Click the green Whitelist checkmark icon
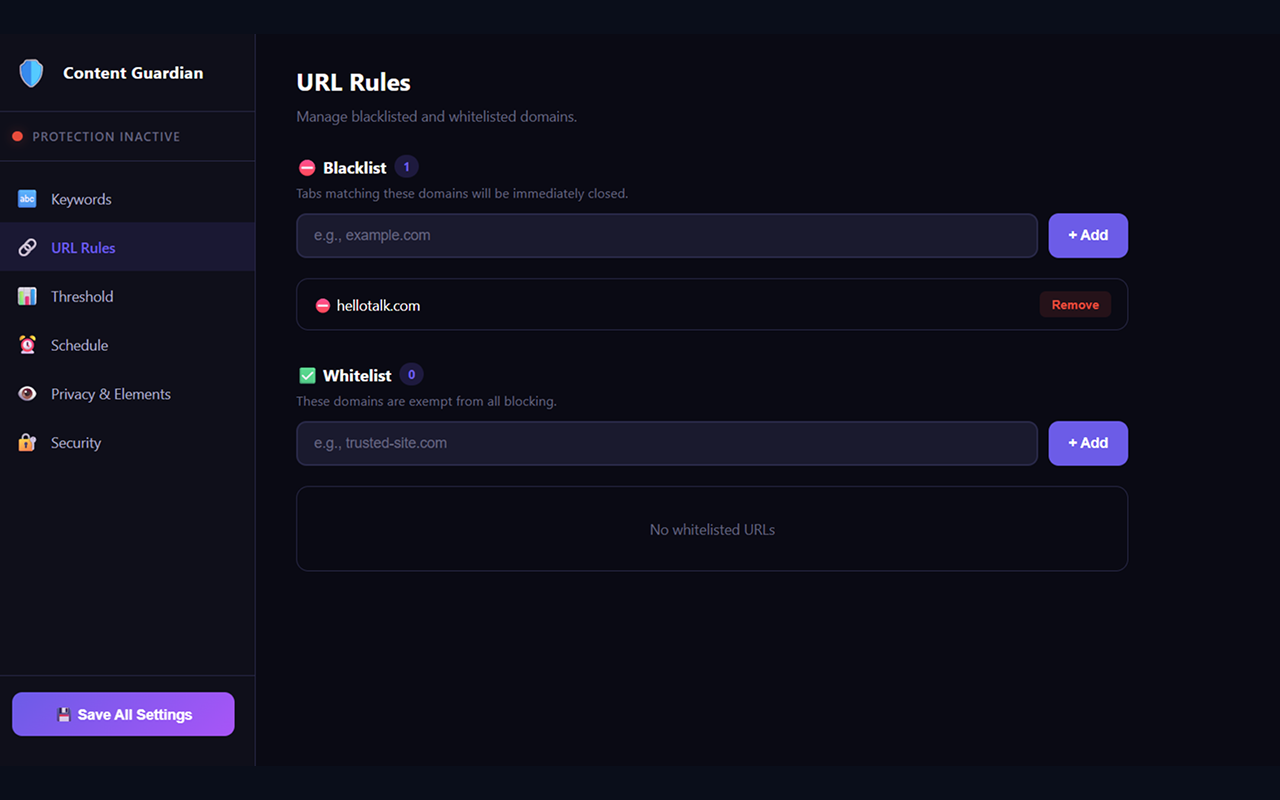The image size is (1280, 800). tap(307, 376)
